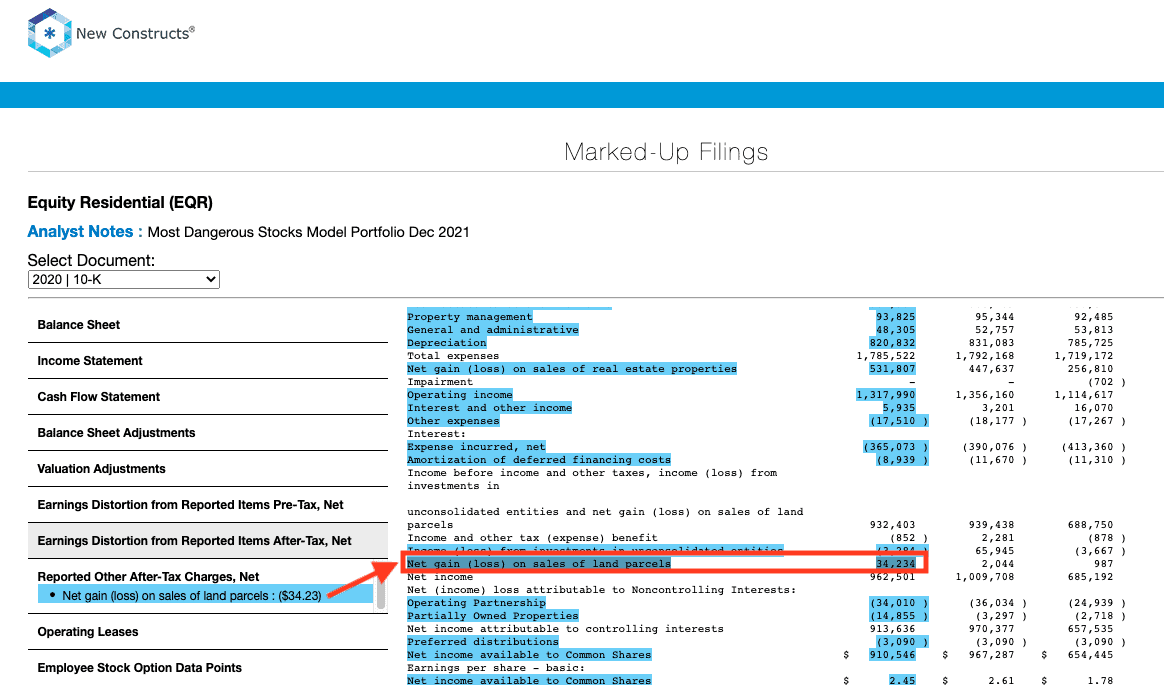Screen dimensions: 1164x685
Task: Select Earnings Distortion After-Tax section
Action: tap(208, 541)
